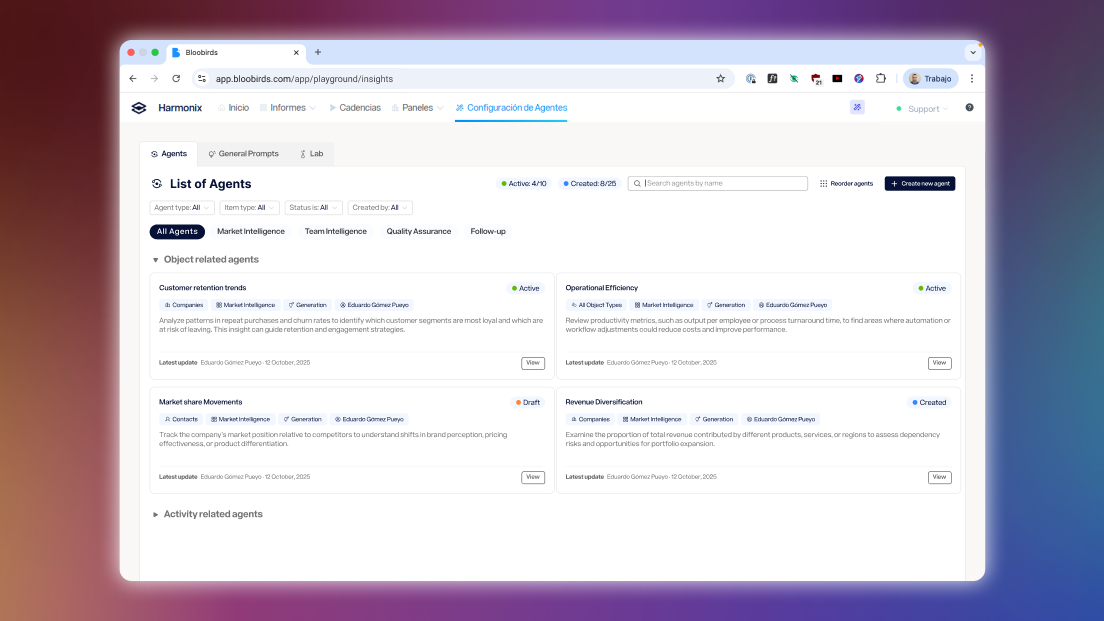The image size is (1104, 621).
Task: Click the Contacts tag on Market share Movements
Action: click(181, 420)
